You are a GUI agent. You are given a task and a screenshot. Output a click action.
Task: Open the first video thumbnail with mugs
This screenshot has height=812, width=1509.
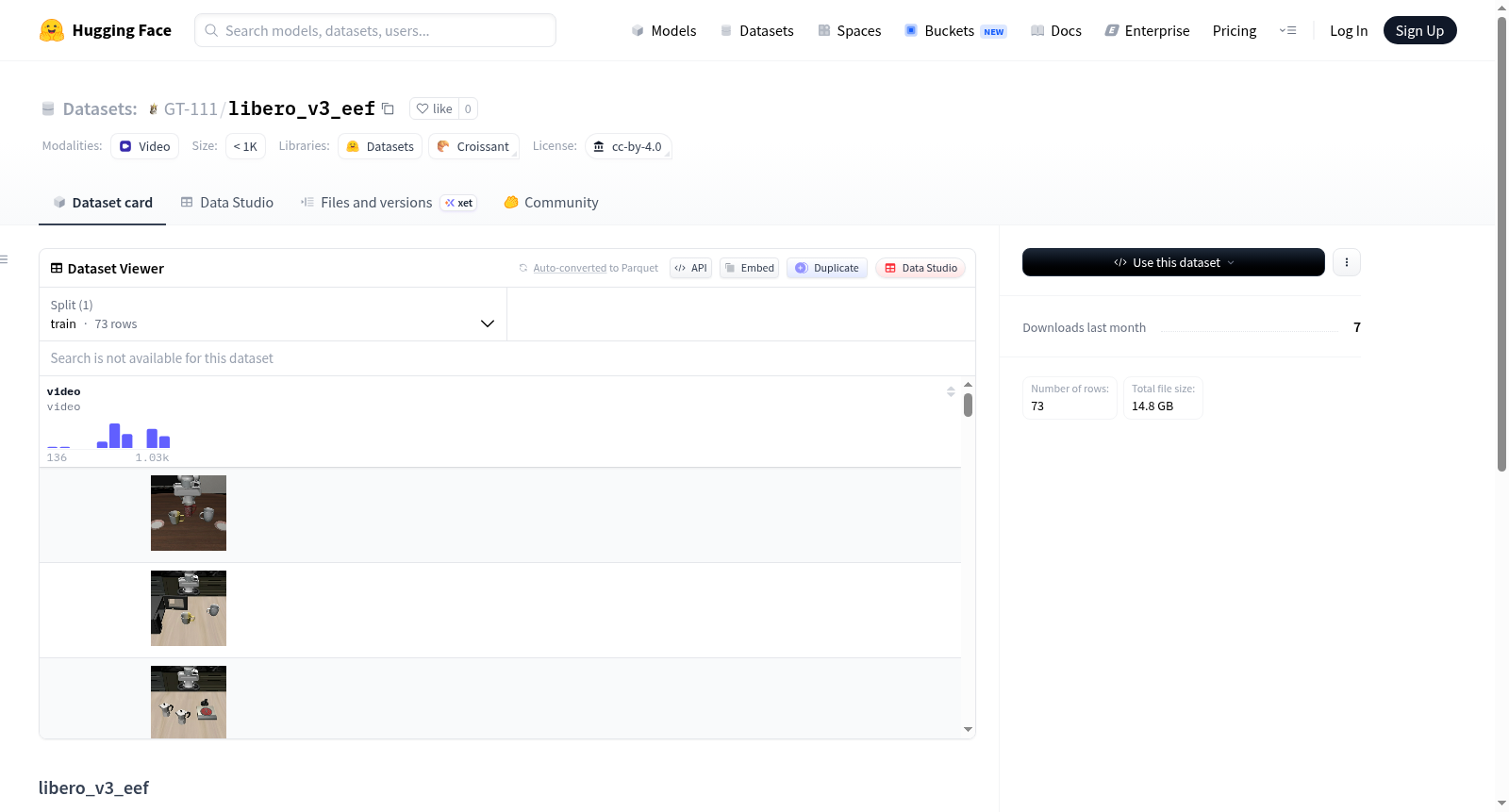pos(189,513)
